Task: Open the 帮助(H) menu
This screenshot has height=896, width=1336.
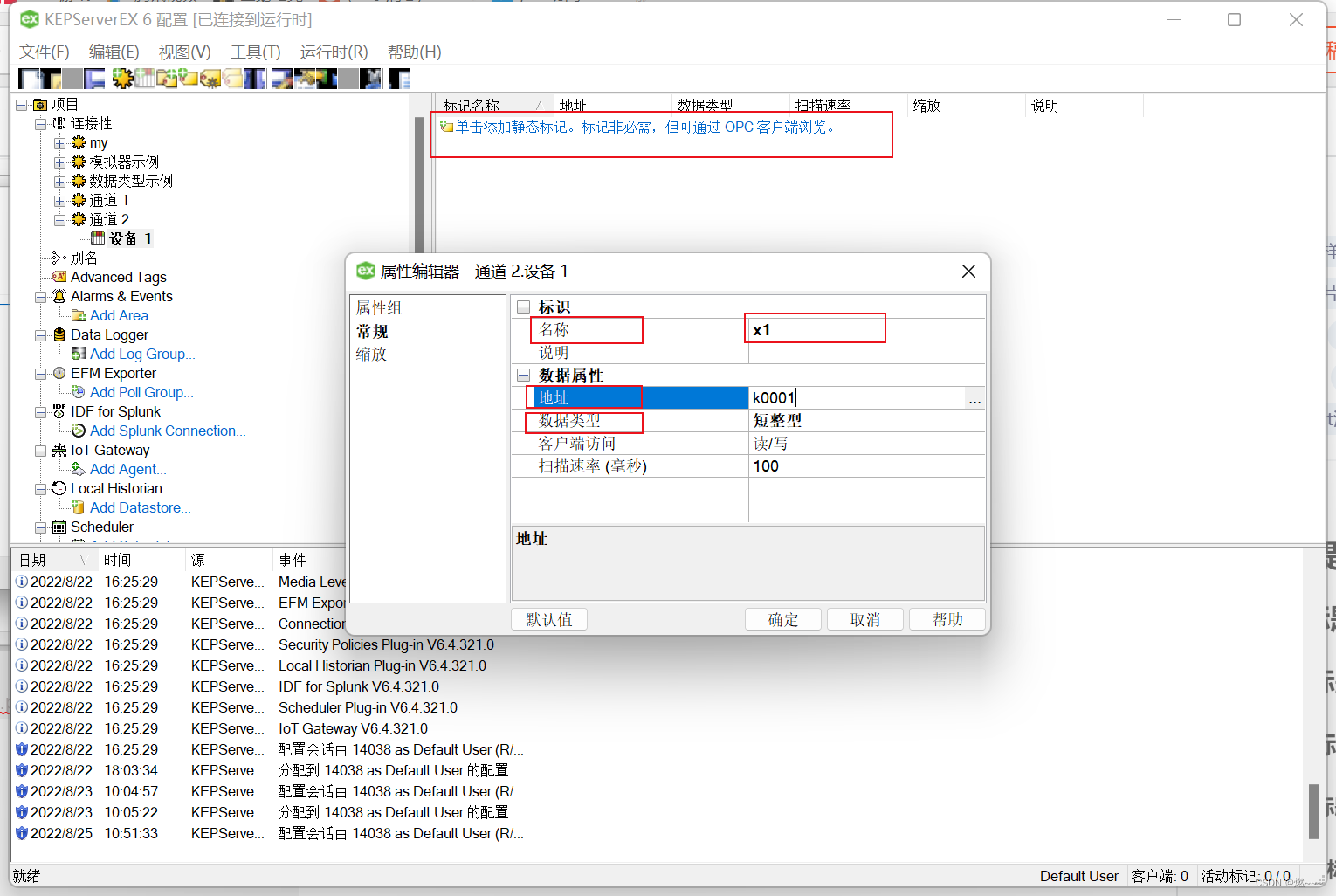Action: [x=415, y=52]
